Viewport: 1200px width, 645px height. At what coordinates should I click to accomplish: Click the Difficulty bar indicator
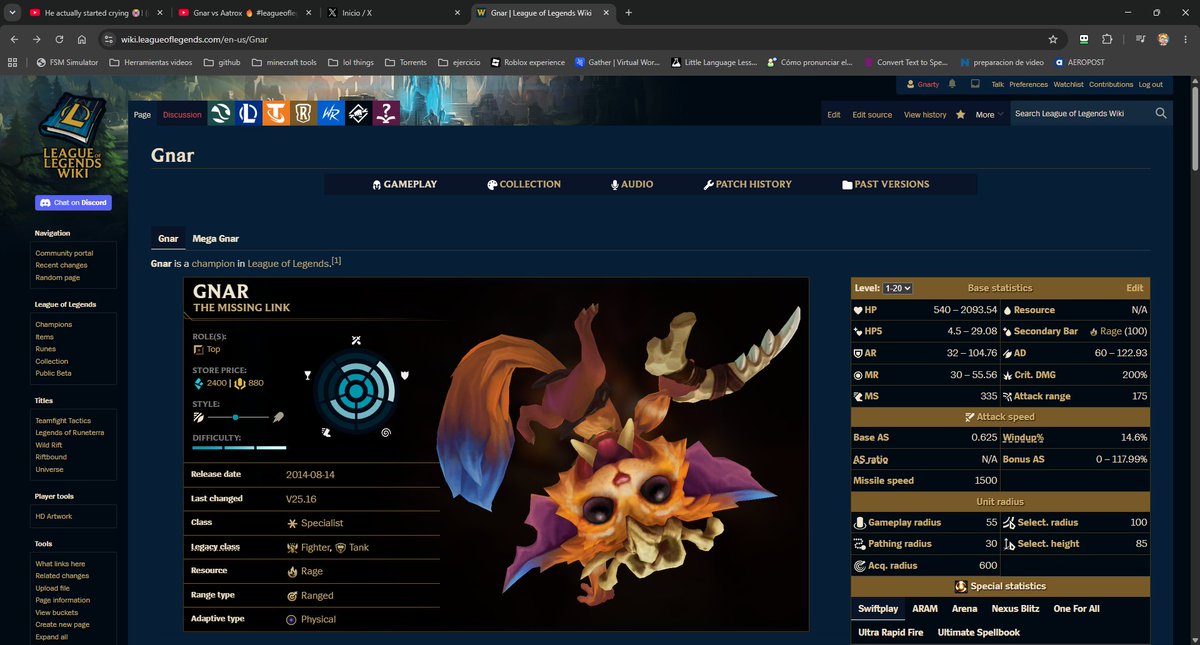[240, 448]
